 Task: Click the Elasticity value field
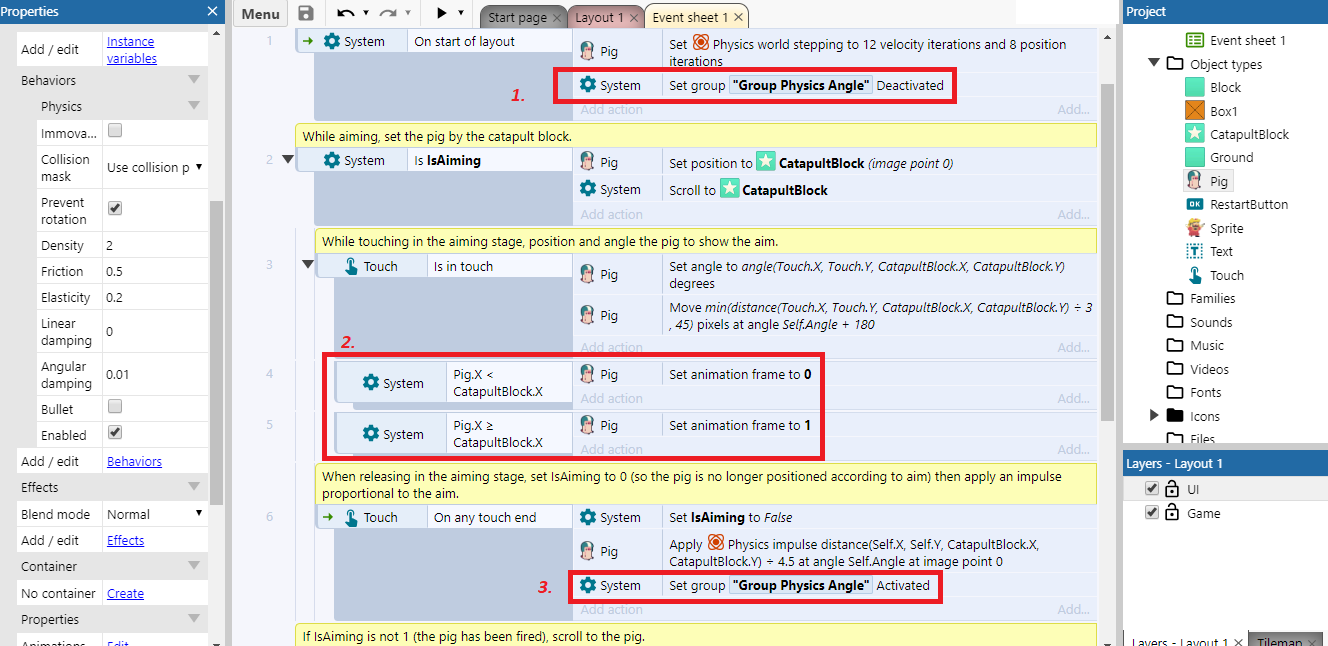coord(154,297)
